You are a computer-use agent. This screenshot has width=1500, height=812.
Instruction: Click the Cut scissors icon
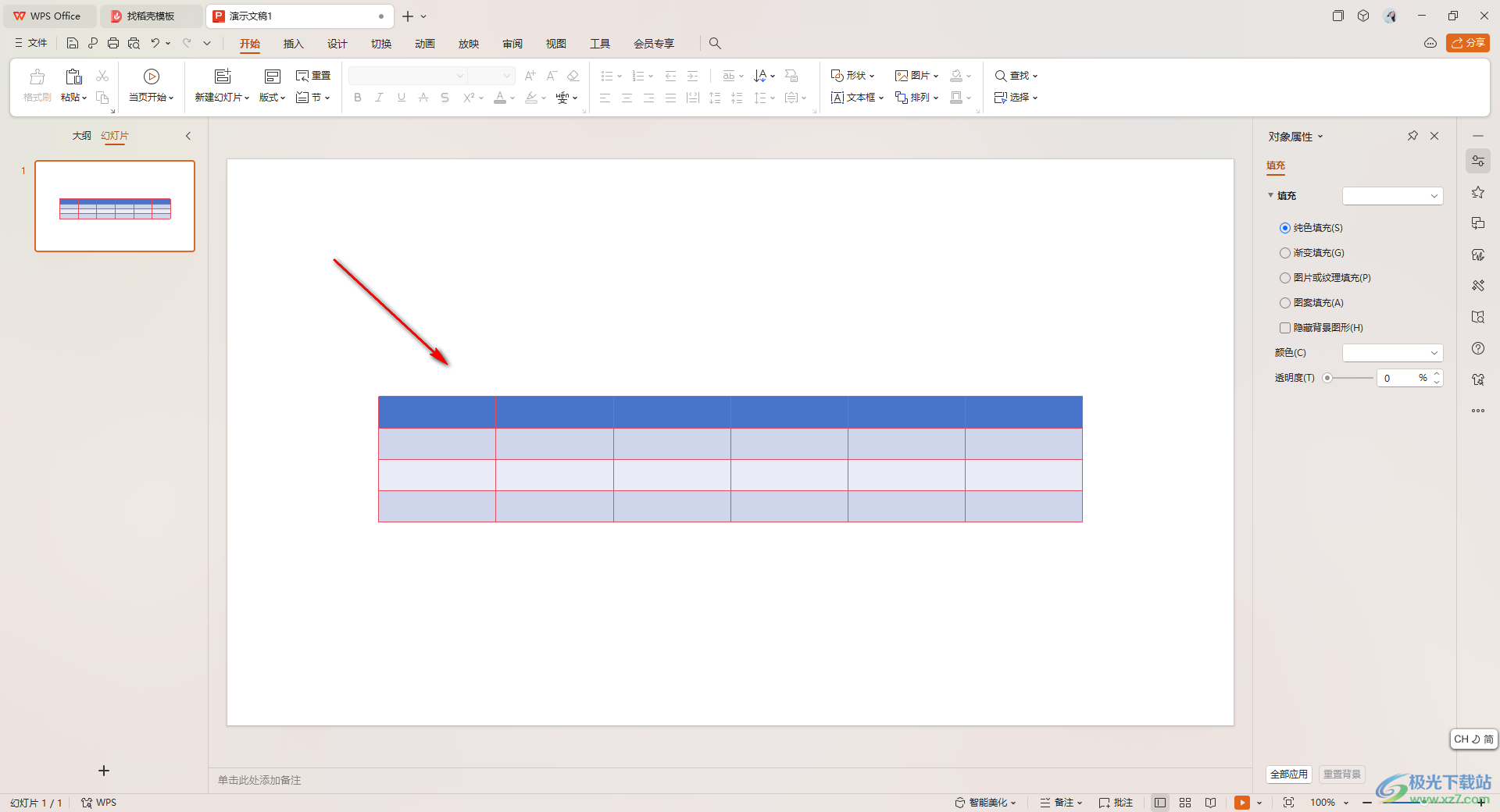102,76
